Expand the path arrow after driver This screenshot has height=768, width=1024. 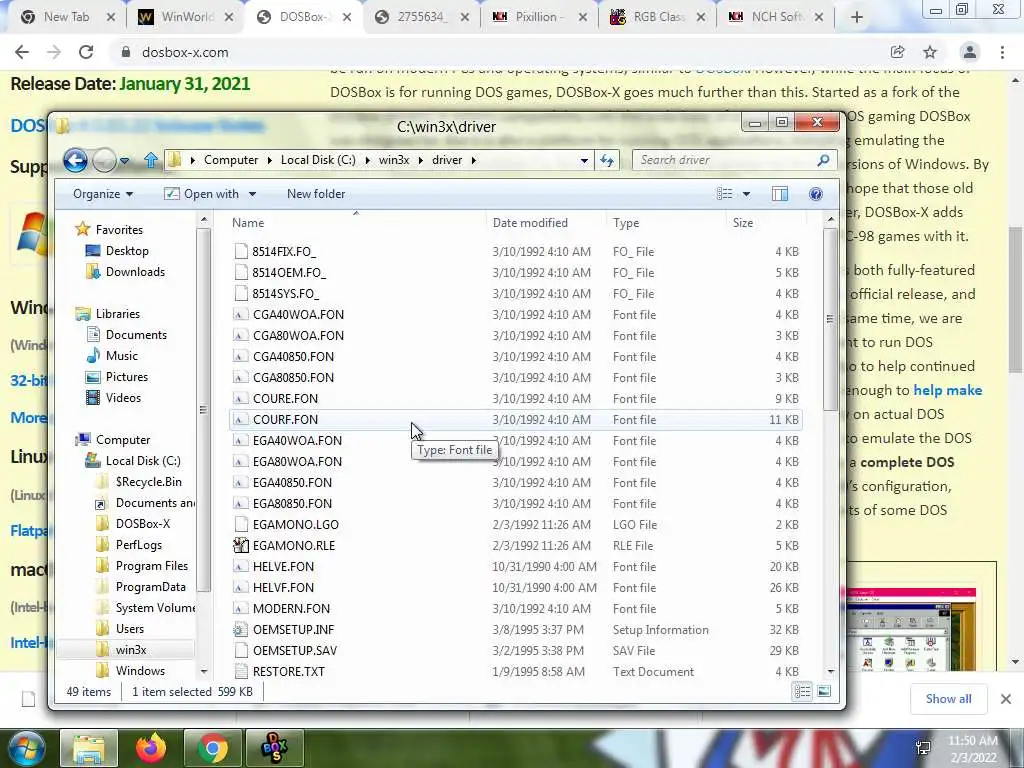tap(473, 160)
